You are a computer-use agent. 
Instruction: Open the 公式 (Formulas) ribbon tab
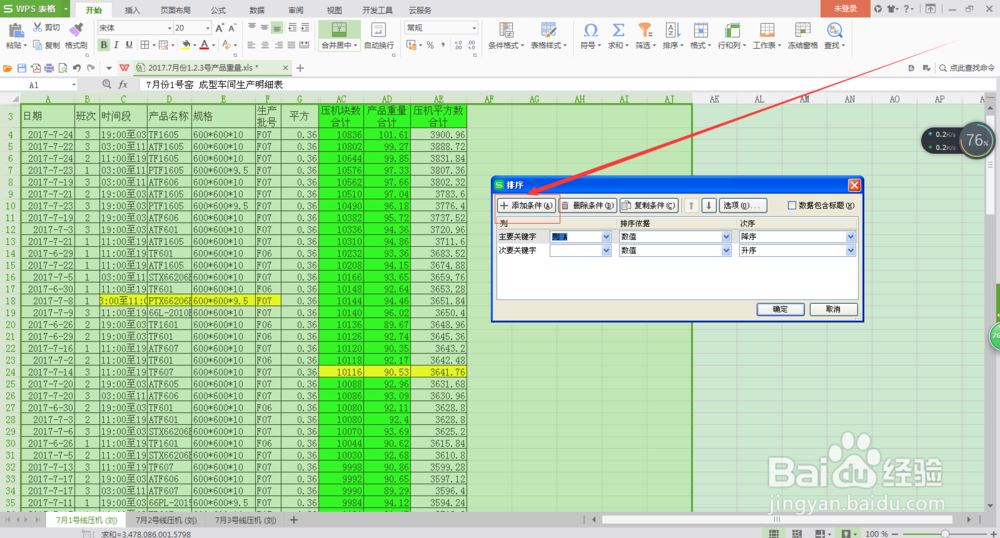218,10
